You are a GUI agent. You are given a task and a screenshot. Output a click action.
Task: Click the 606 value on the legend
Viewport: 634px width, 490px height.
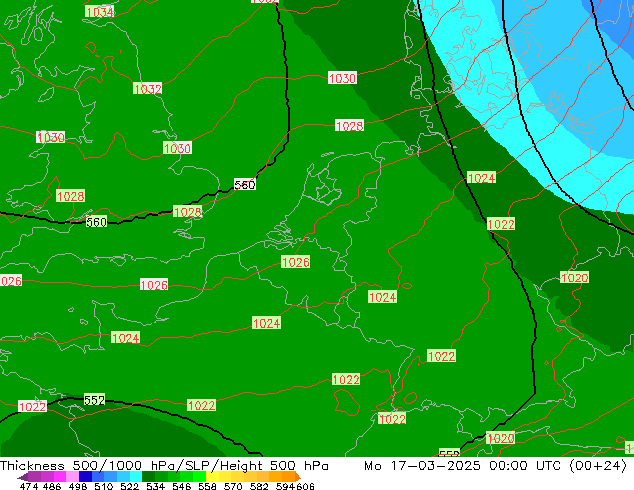(x=305, y=486)
